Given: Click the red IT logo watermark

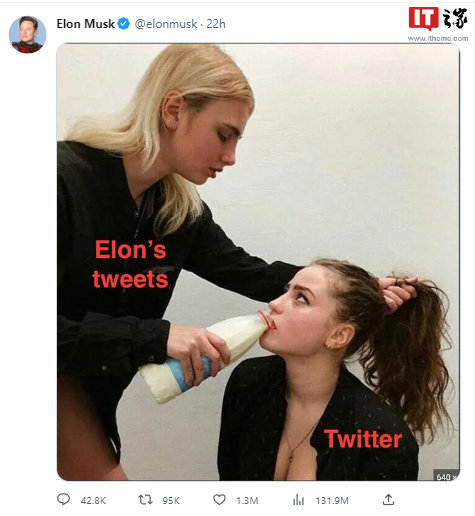Looking at the screenshot, I should coord(423,18).
